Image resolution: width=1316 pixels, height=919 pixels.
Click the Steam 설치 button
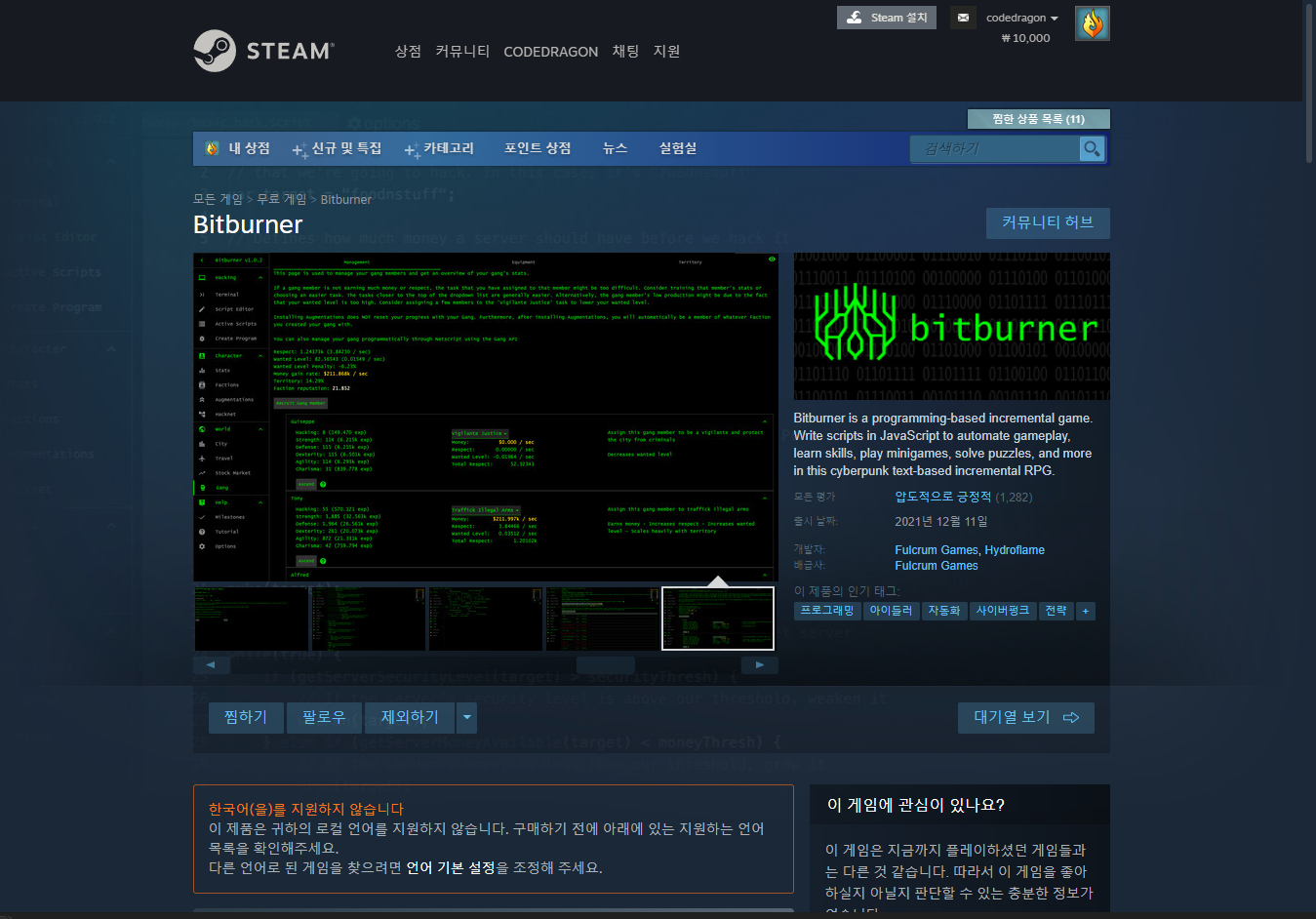pyautogui.click(x=887, y=18)
